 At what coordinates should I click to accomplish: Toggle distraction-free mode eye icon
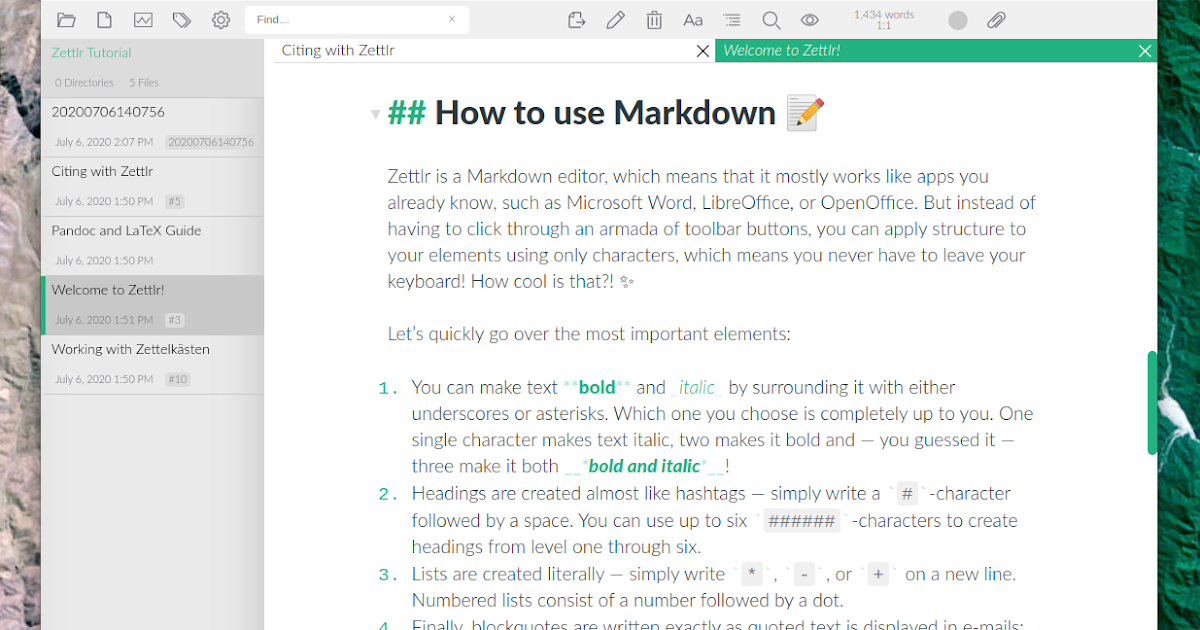(810, 20)
